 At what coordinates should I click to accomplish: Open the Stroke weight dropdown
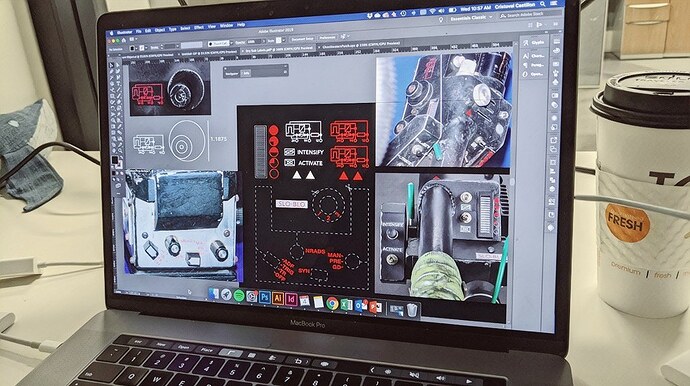pos(177,46)
